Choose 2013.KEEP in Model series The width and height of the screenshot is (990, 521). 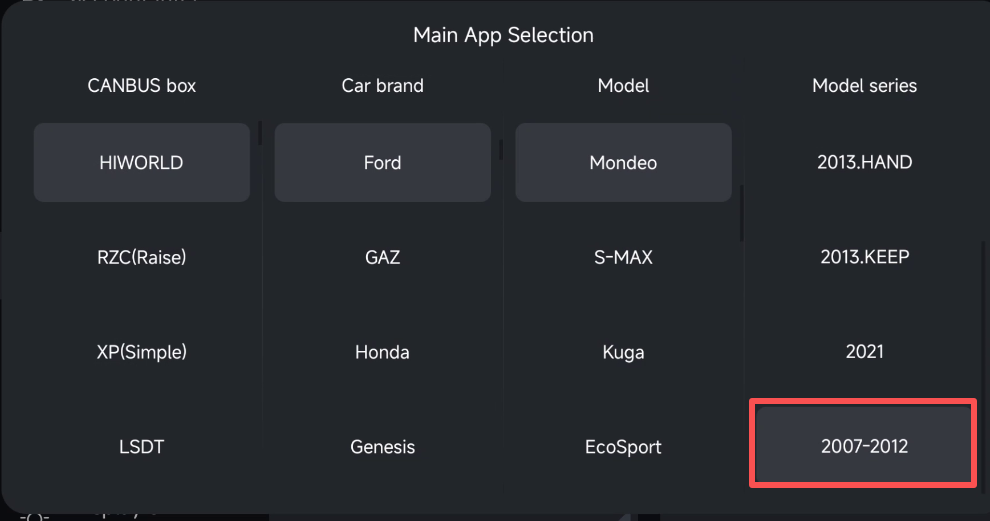pyautogui.click(x=864, y=257)
